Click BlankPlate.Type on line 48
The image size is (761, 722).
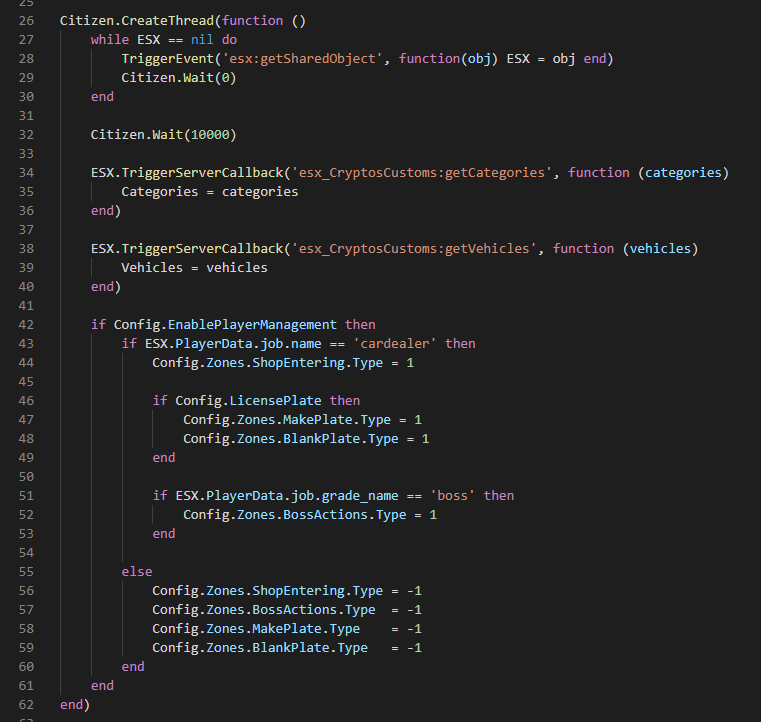341,439
